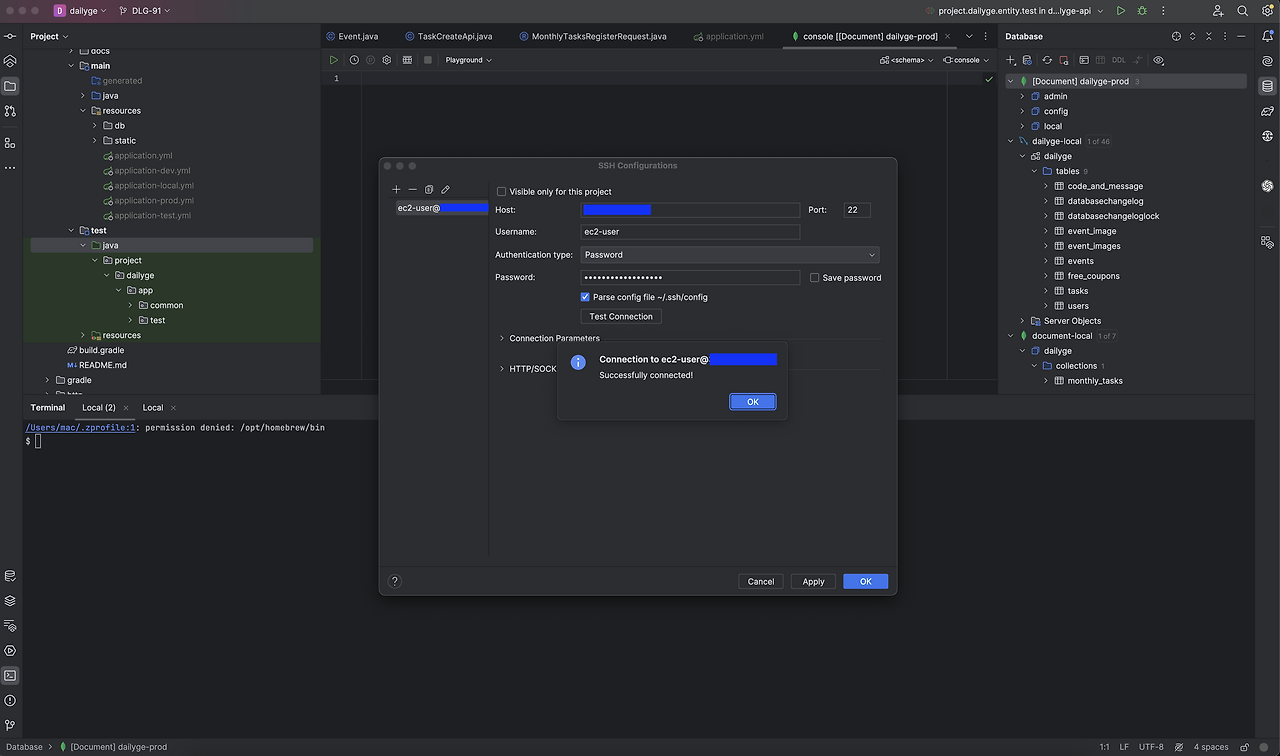Click the add SSH configuration plus icon
Viewport: 1280px width, 756px height.
click(396, 189)
